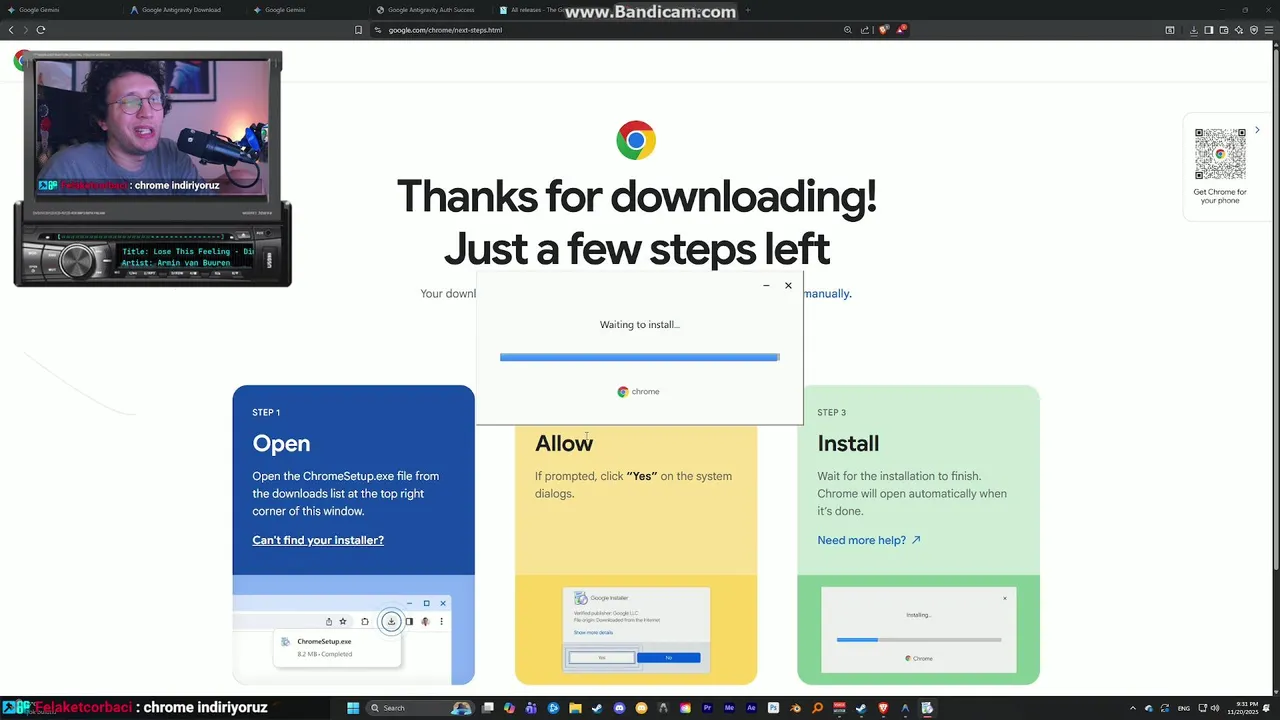Viewport: 1280px width, 720px height.
Task: Open Discord from taskbar
Action: (x=619, y=708)
